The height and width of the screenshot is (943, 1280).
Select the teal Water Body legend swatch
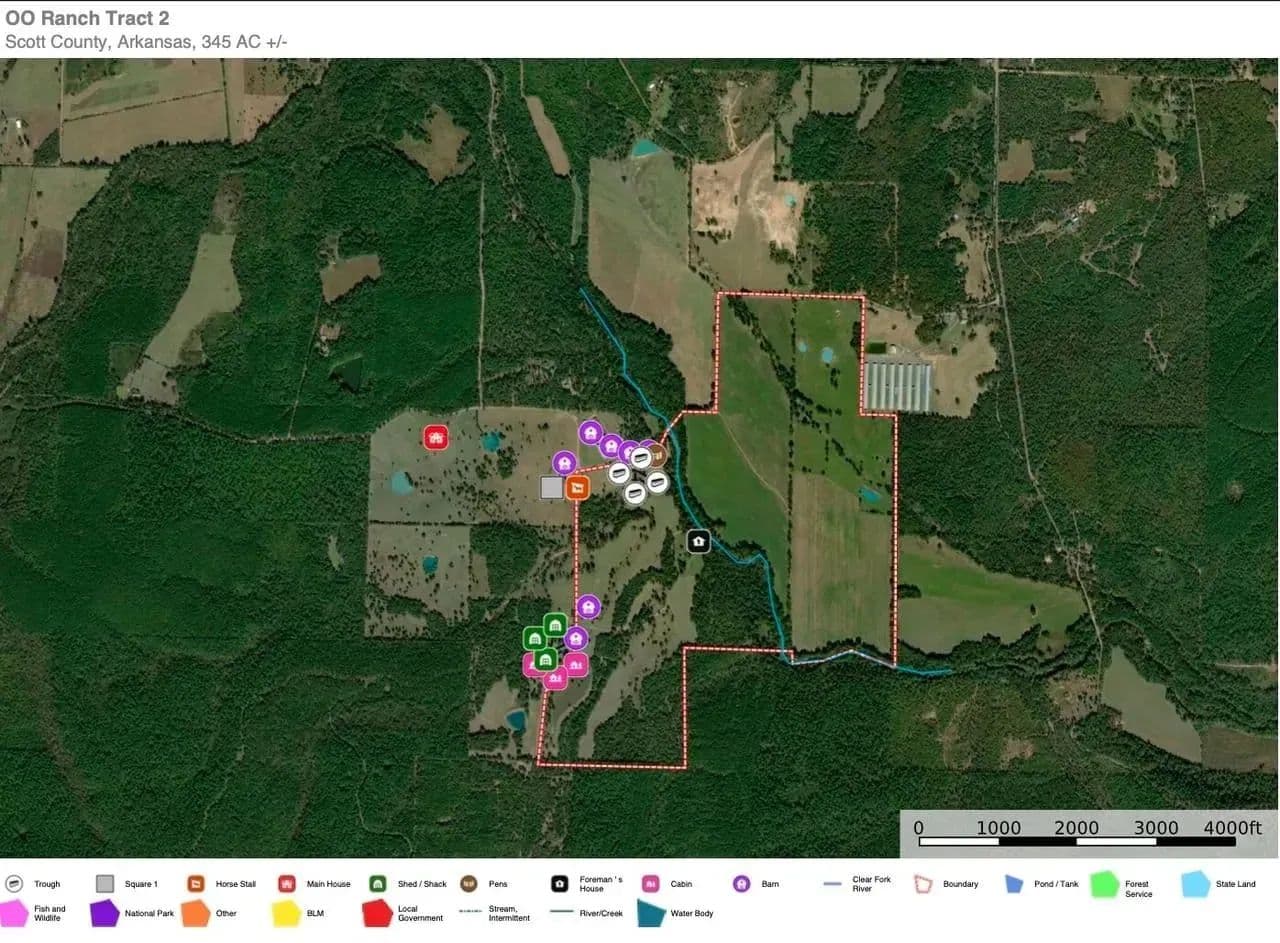pos(651,913)
